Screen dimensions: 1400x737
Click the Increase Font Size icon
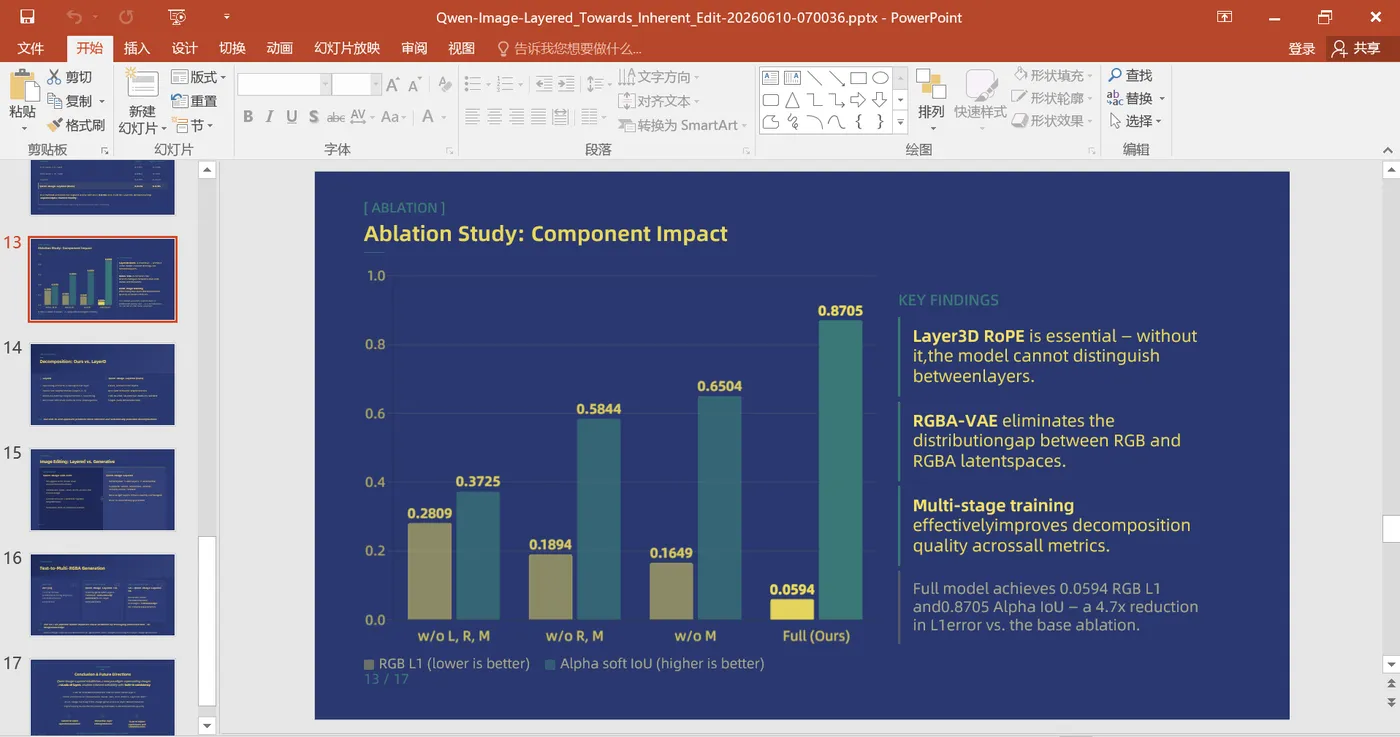click(x=392, y=85)
